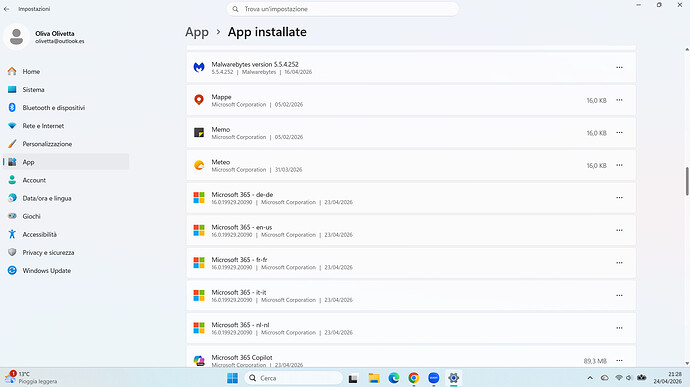Click the Microsoft 365 it-it logo icon
The width and height of the screenshot is (690, 387).
point(199,295)
